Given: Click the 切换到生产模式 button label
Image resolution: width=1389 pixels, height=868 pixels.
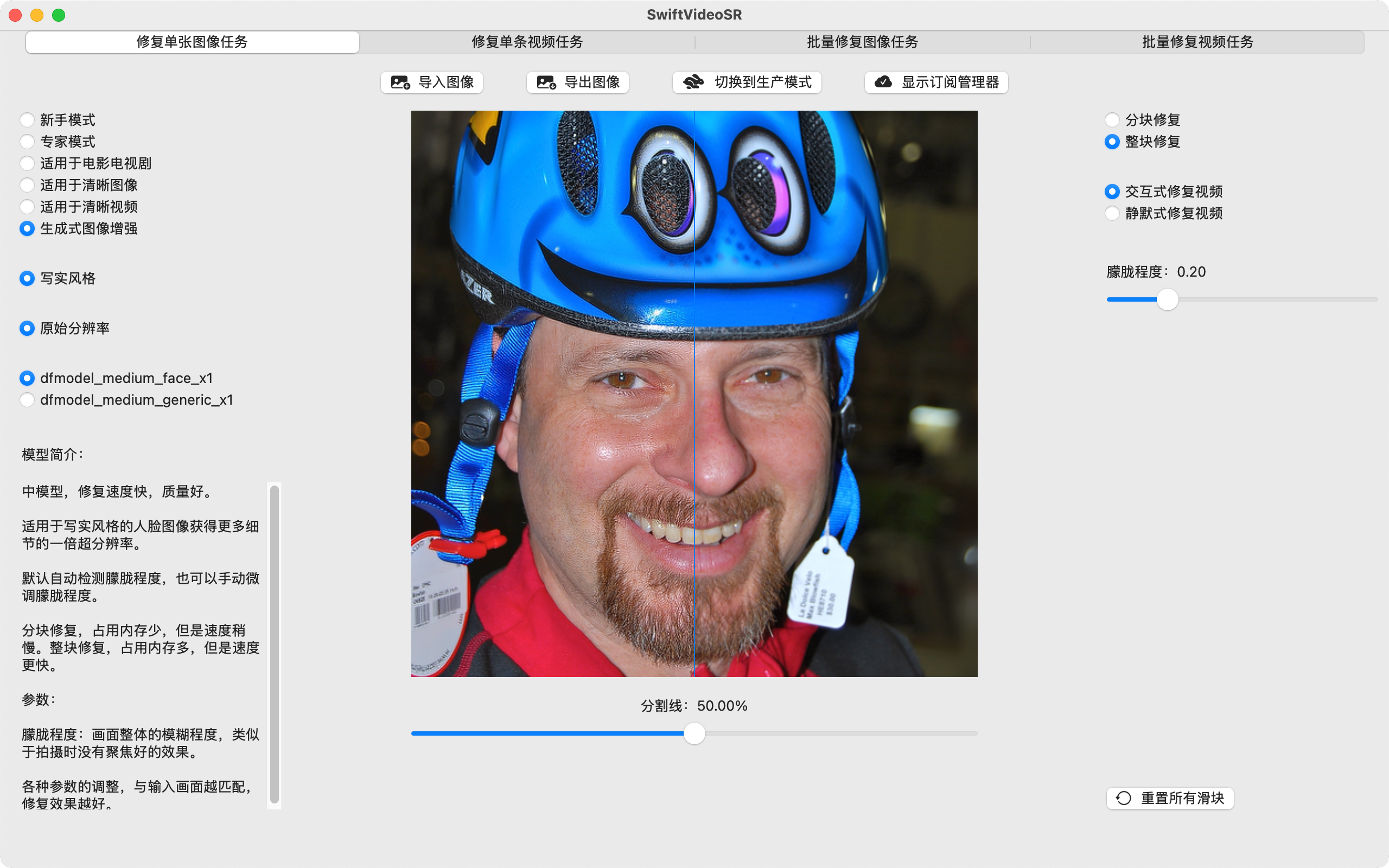Looking at the screenshot, I should click(763, 82).
